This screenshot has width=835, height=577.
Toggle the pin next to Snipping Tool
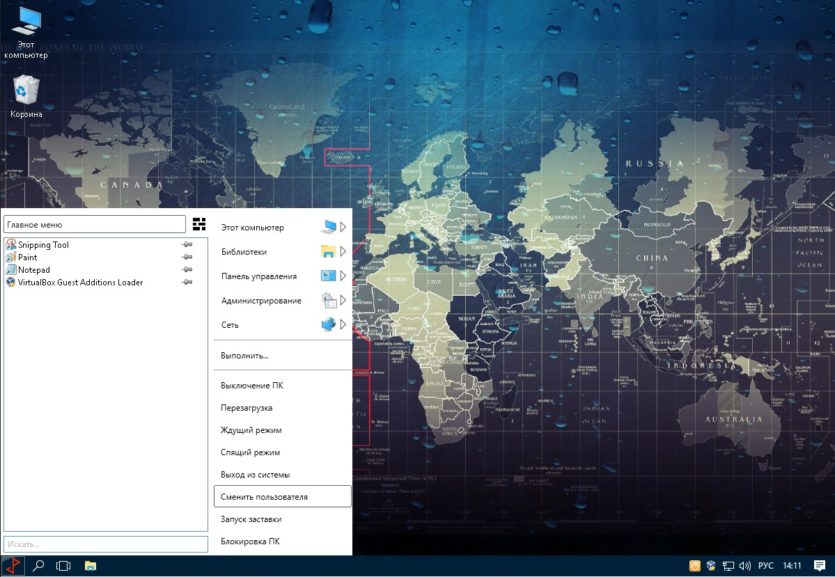pyautogui.click(x=187, y=244)
